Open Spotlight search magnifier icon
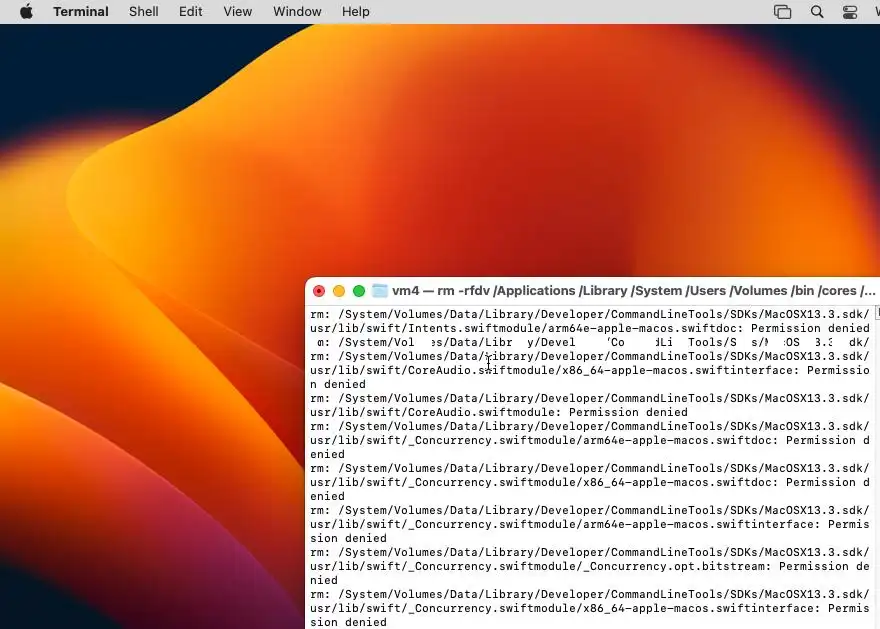The height and width of the screenshot is (629, 880). pos(817,12)
